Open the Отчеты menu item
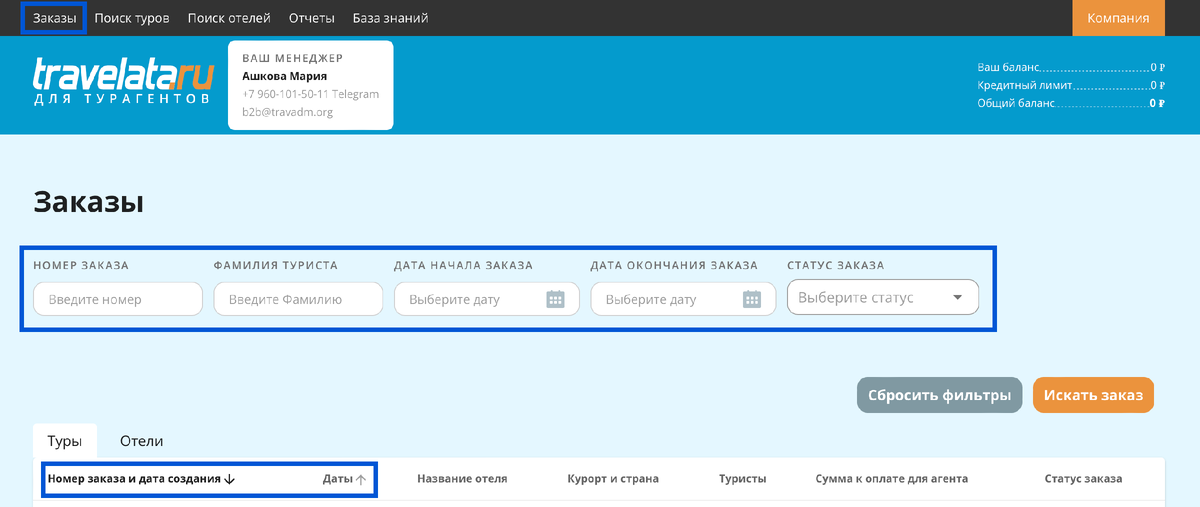This screenshot has width=1200, height=507. click(311, 18)
